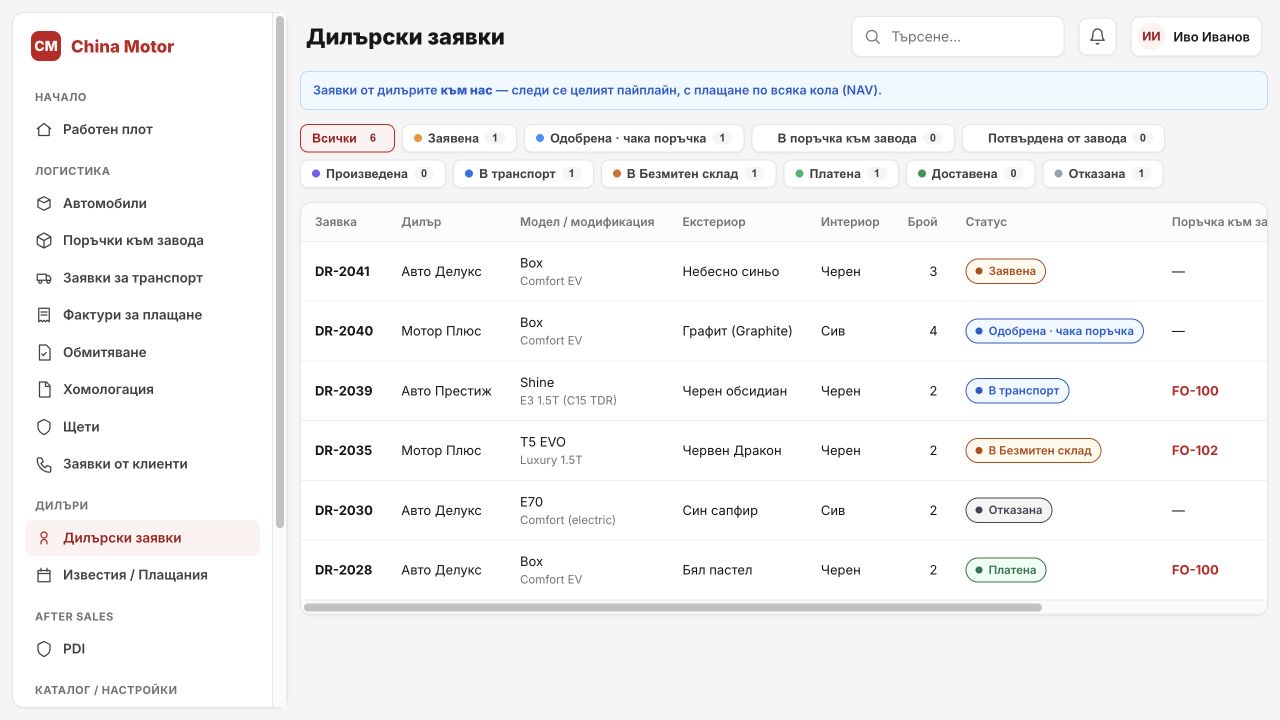Screen dimensions: 1280x720
Task: Open request DR-2028
Action: 344,570
